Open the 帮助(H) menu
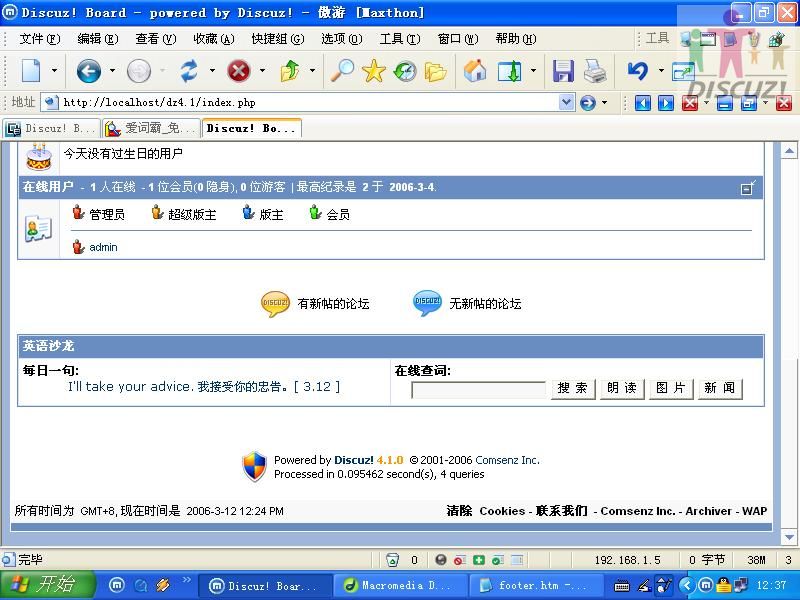 pyautogui.click(x=516, y=39)
